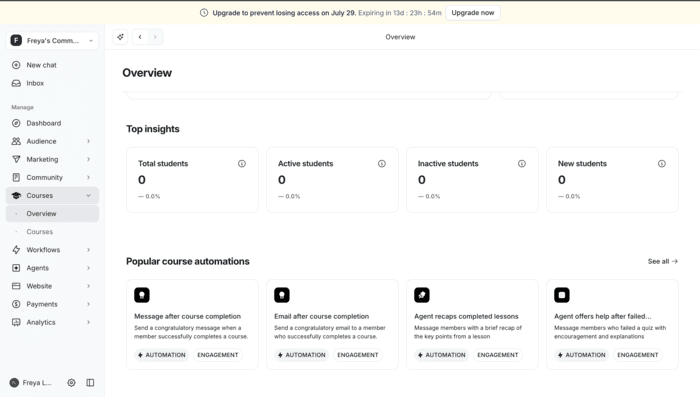This screenshot has height=397, width=700.
Task: Select the Courses sub-item
Action: (52, 232)
